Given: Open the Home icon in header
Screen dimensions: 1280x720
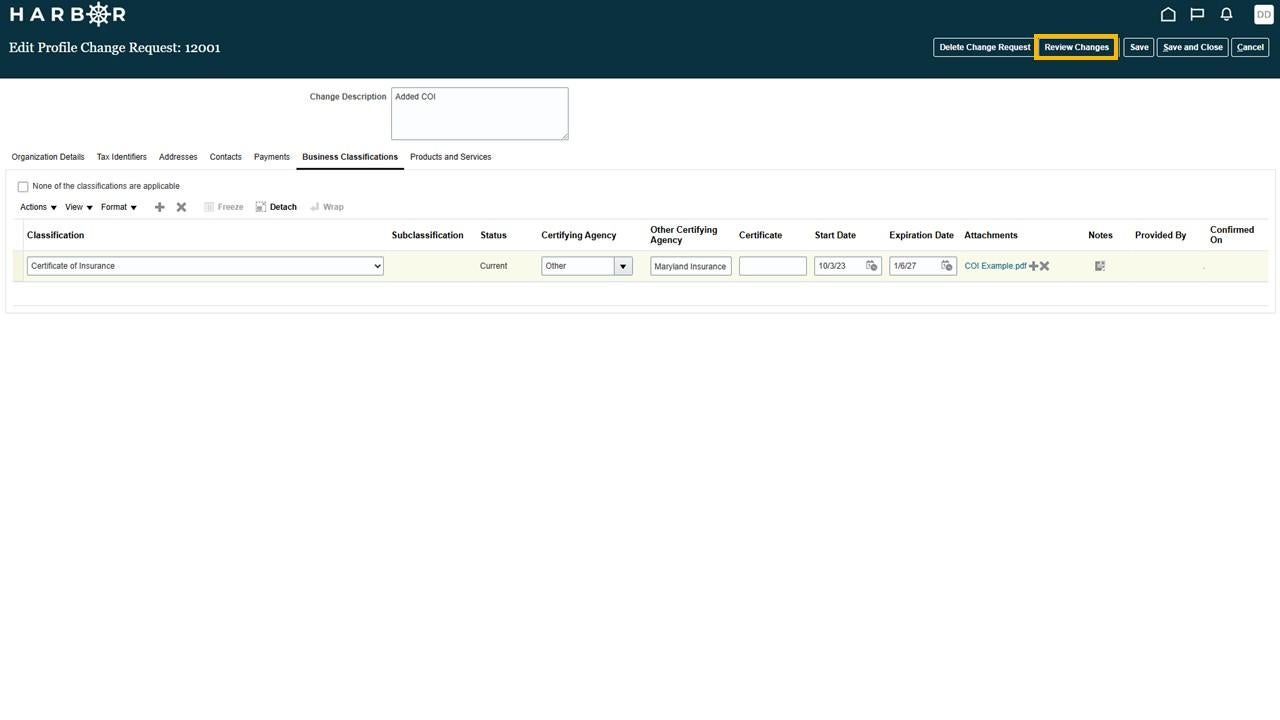Looking at the screenshot, I should pos(1167,14).
